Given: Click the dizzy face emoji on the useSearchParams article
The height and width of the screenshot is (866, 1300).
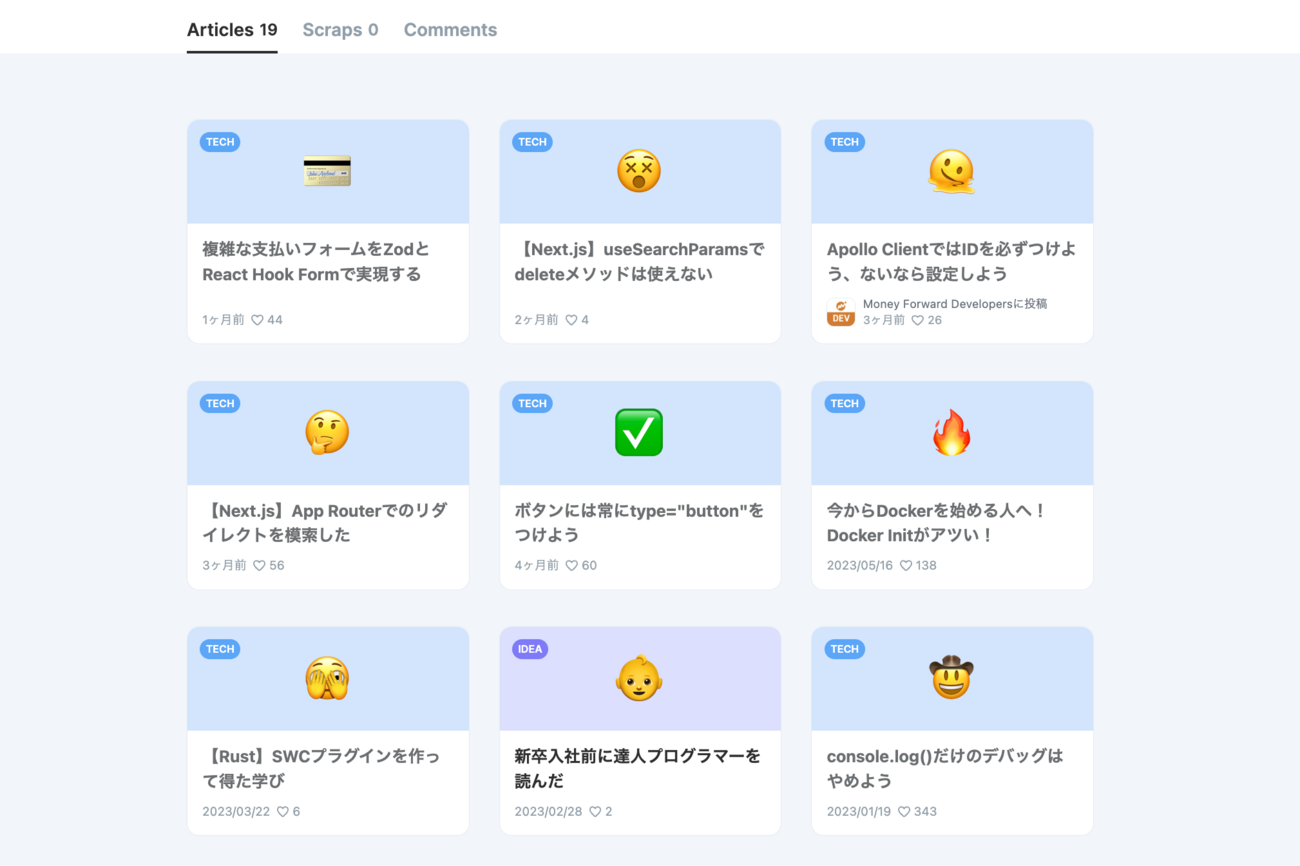Looking at the screenshot, I should pos(640,170).
